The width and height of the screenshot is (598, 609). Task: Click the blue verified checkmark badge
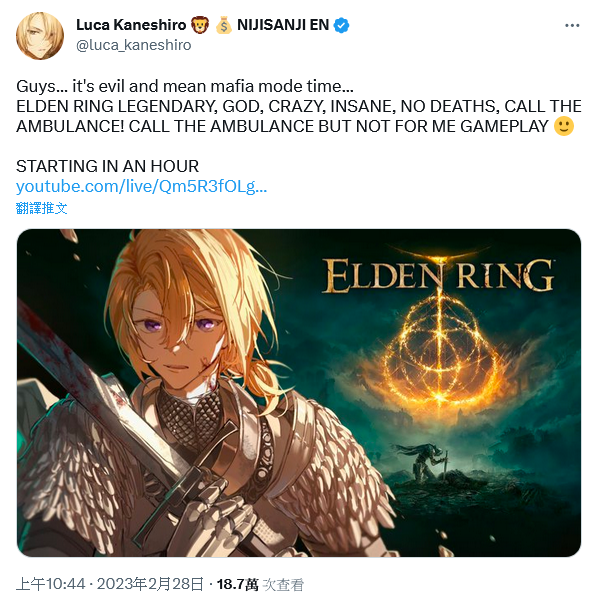[x=341, y=25]
